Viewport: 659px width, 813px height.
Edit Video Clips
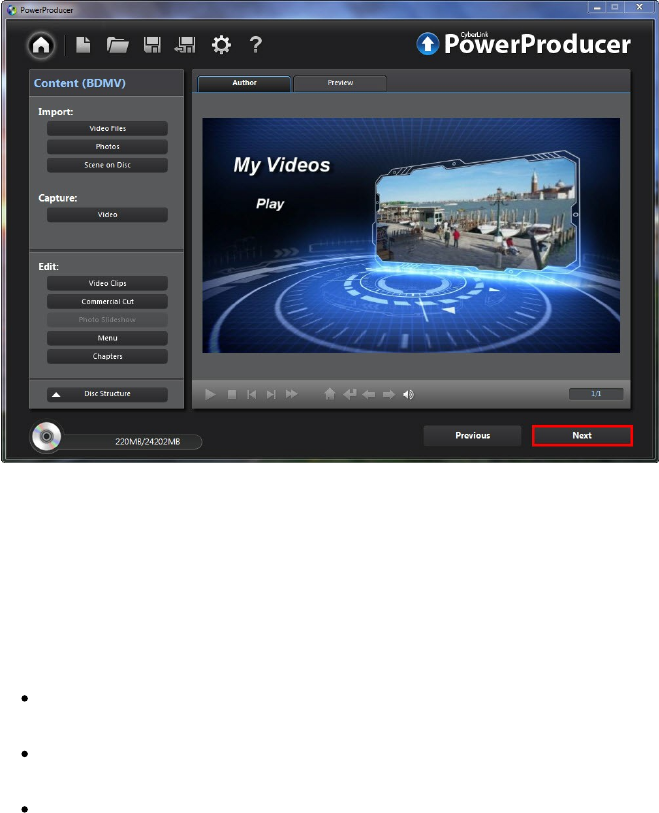(x=107, y=283)
